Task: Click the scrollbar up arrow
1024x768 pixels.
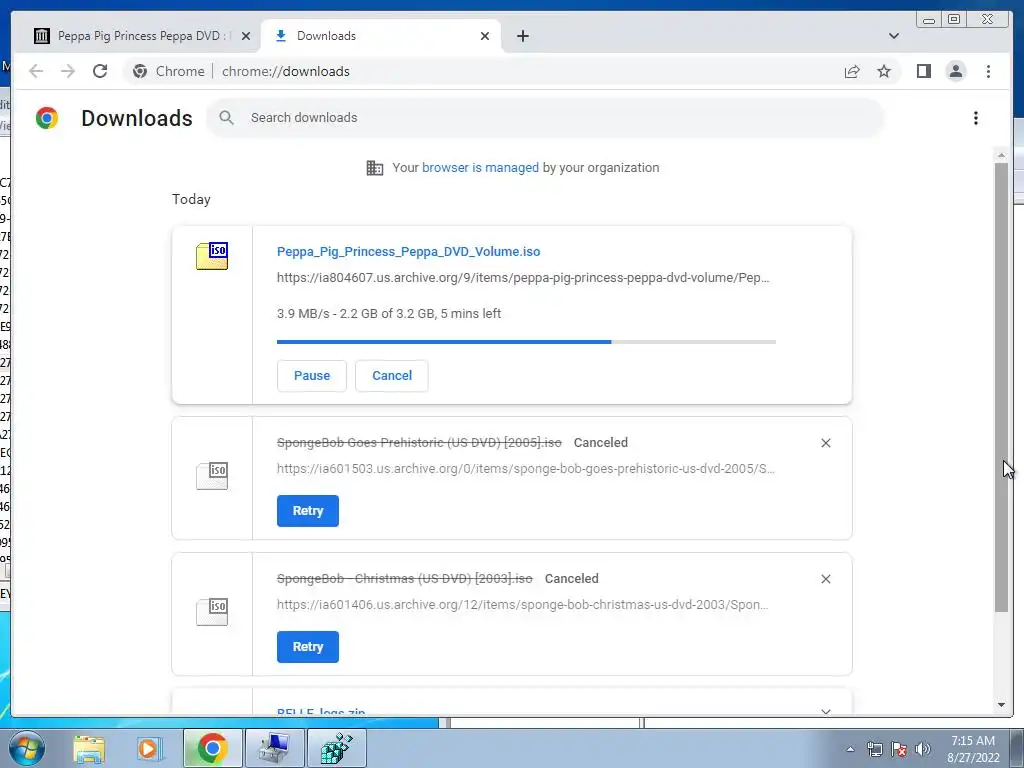Action: click(1001, 155)
